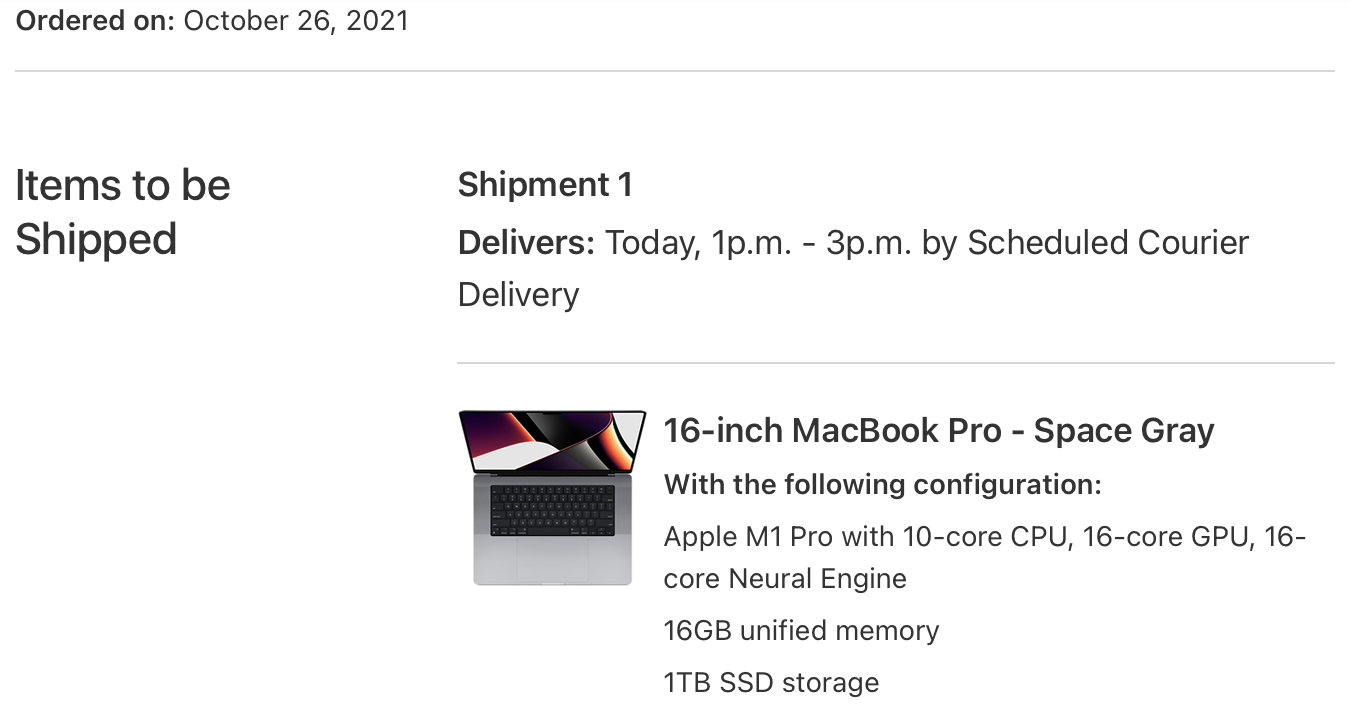Click the divider line under the delivery details
Screen dimensions: 1350x710
[x=896, y=362]
